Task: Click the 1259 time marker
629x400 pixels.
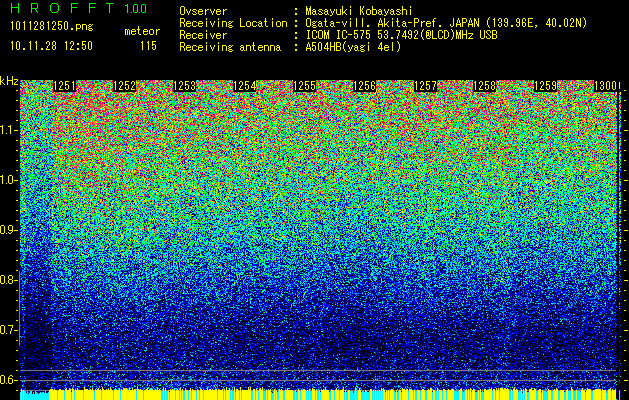Action: point(545,86)
